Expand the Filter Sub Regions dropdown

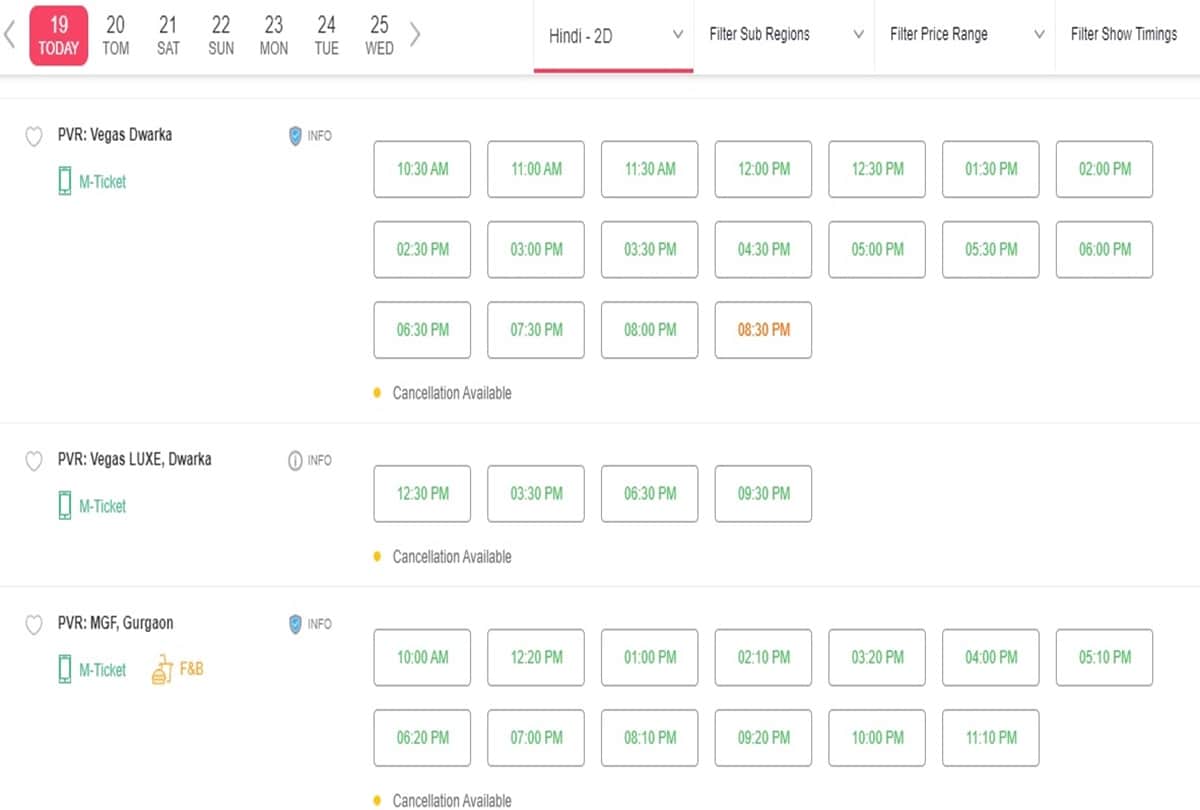pyautogui.click(x=784, y=35)
